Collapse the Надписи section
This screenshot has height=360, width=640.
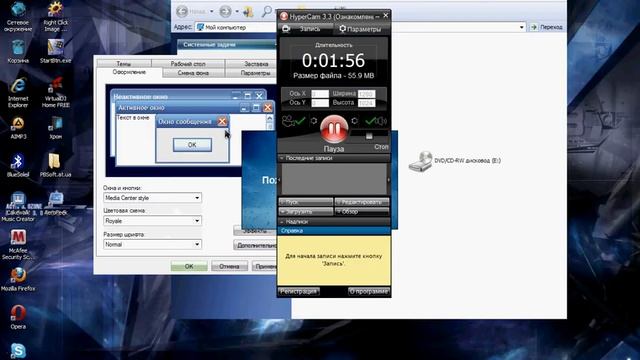tap(334, 222)
